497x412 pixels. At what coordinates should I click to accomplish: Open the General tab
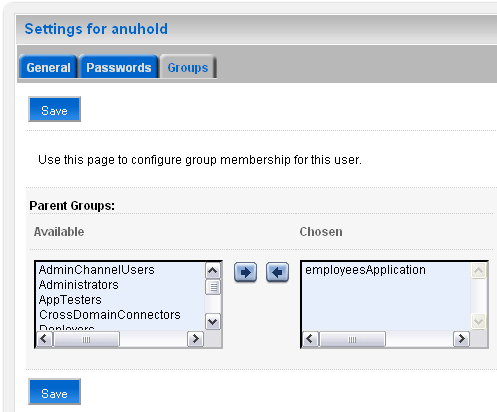click(x=48, y=67)
